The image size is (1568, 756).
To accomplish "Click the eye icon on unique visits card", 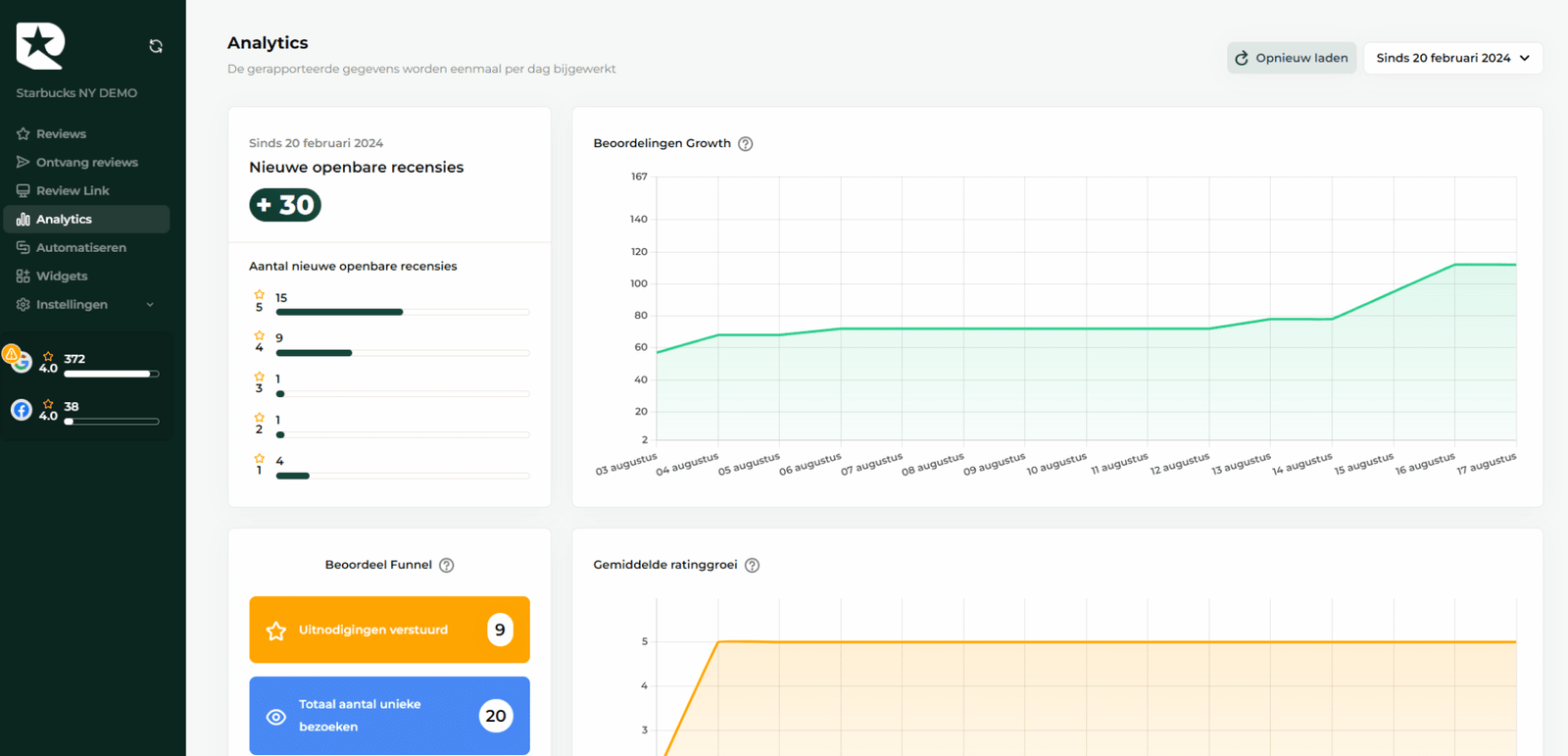I will [x=276, y=717].
